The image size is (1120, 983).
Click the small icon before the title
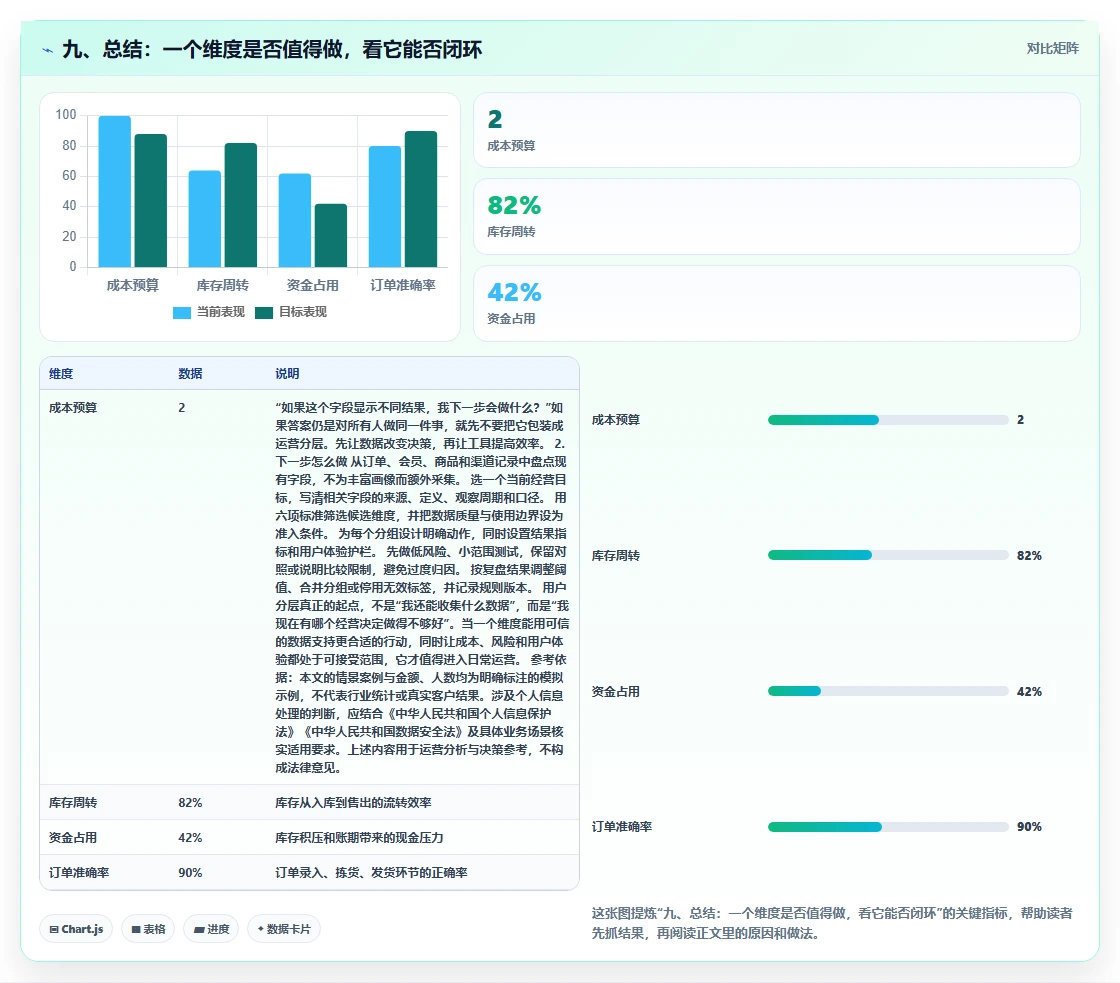click(47, 50)
